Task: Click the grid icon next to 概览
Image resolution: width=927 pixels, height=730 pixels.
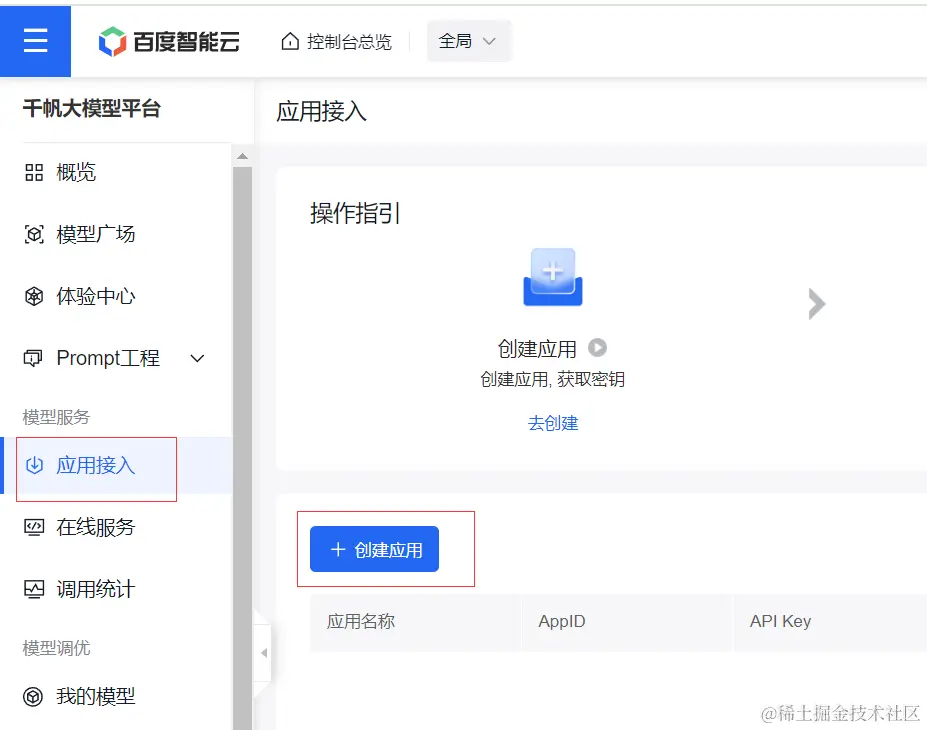Action: pyautogui.click(x=34, y=173)
